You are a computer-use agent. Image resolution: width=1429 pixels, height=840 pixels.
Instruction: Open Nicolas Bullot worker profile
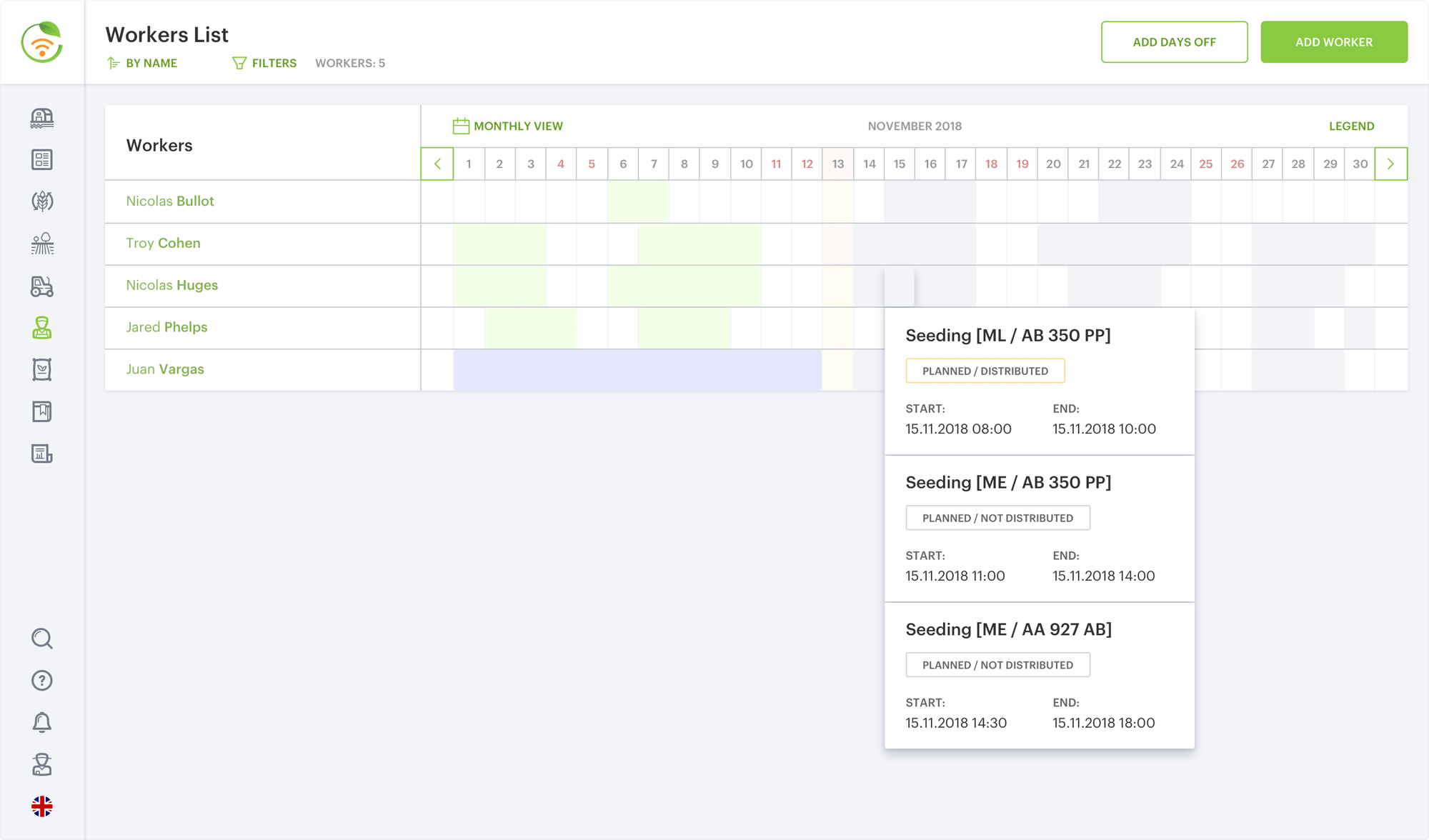click(170, 201)
